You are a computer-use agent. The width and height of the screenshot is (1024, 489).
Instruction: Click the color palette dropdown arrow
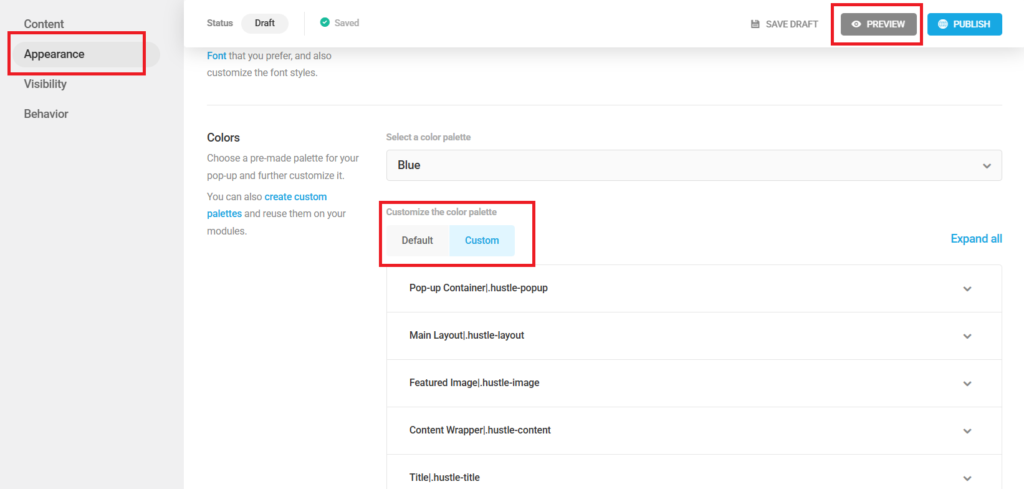tap(986, 166)
